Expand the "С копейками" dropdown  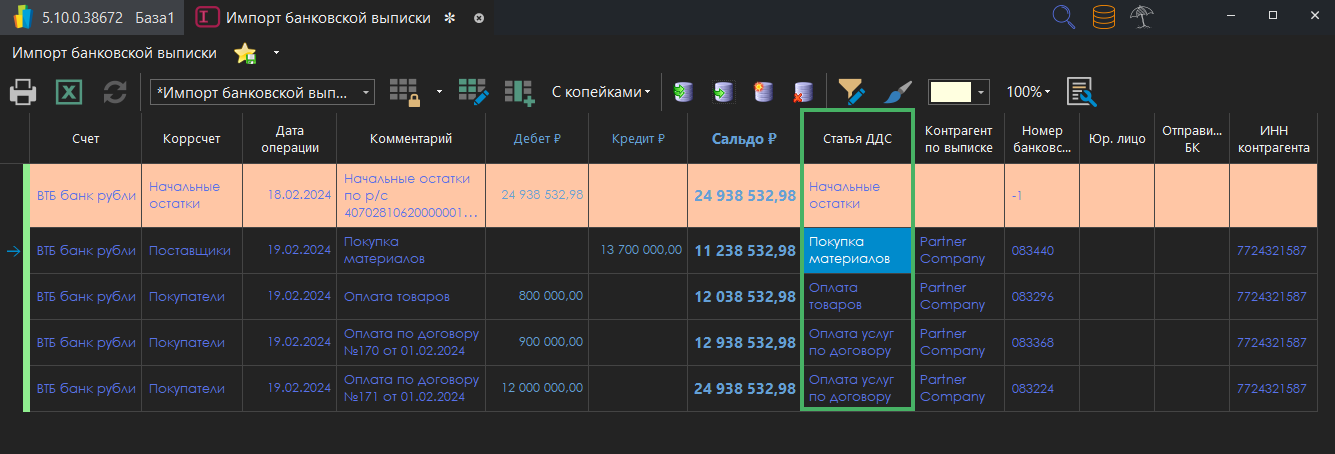coord(600,92)
